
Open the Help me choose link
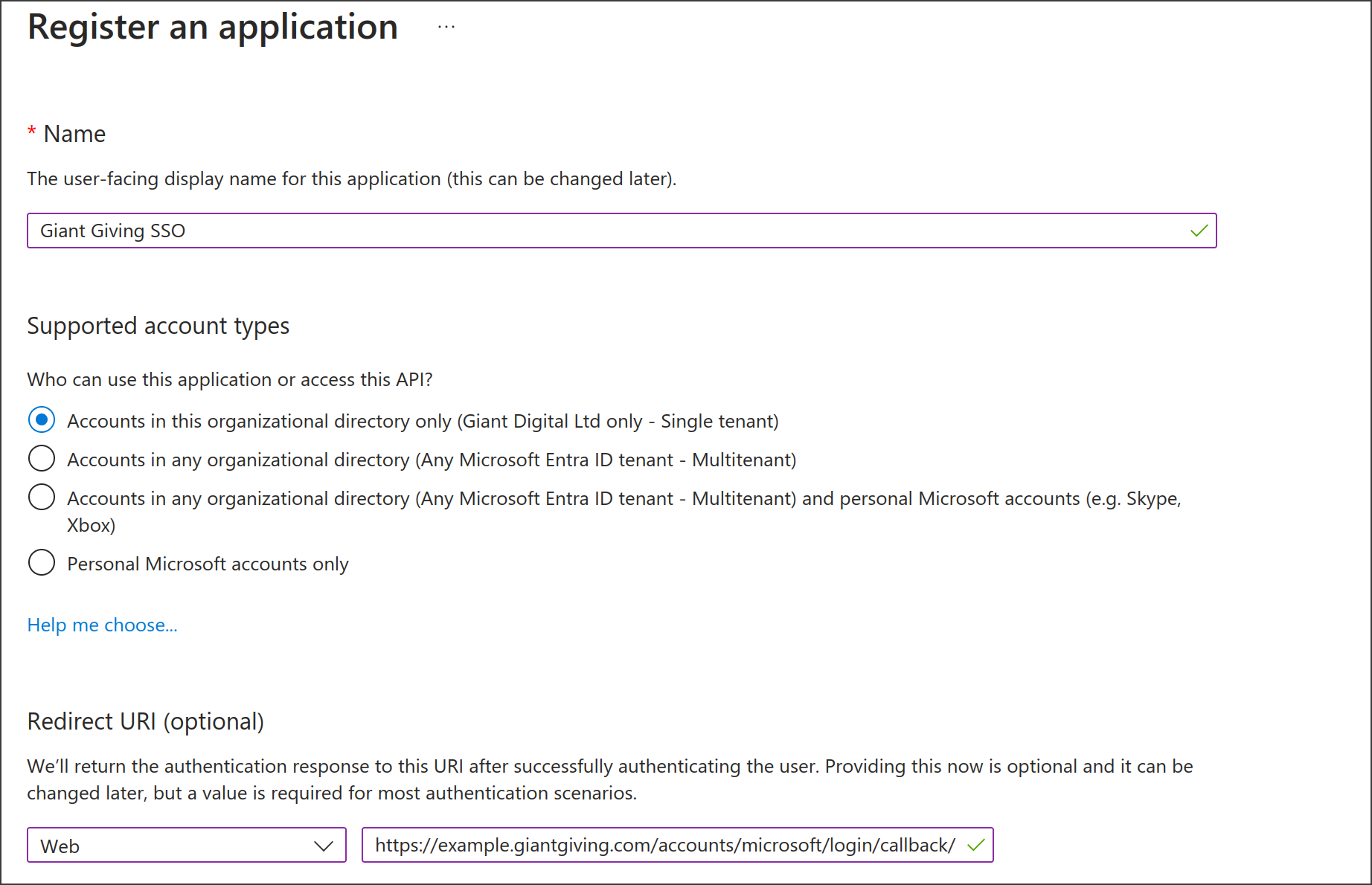(x=102, y=625)
